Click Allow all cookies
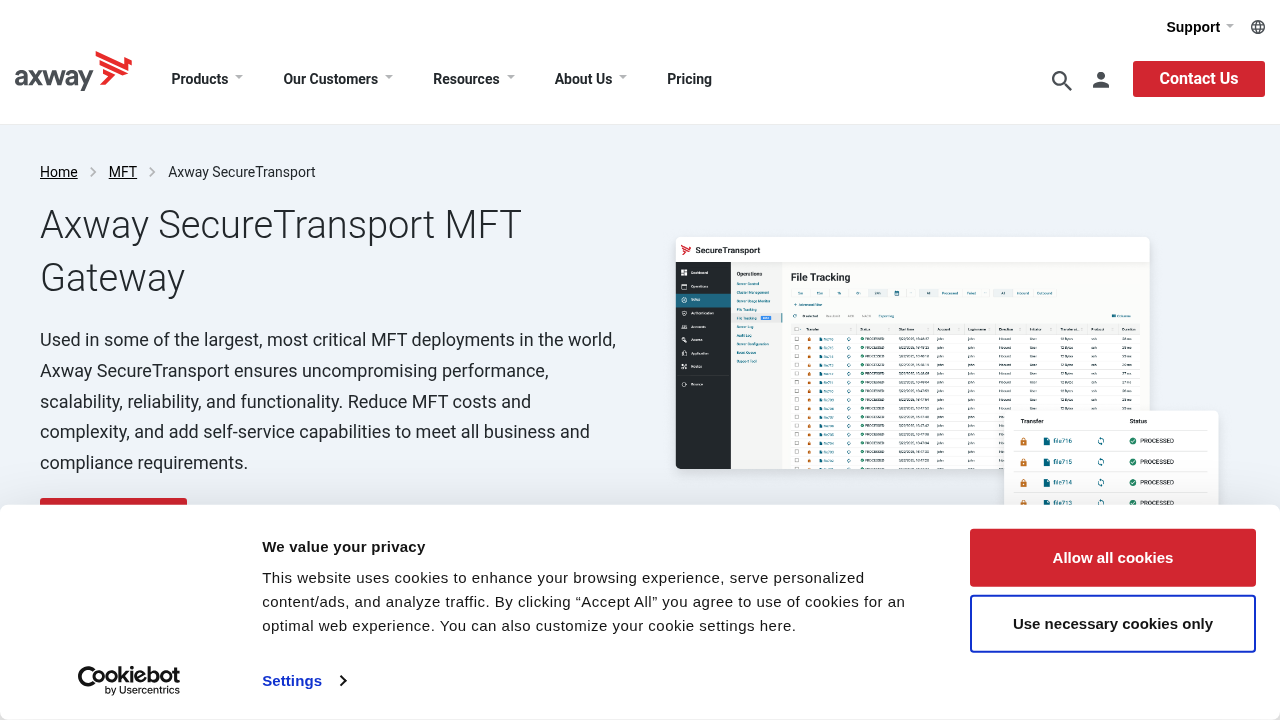Image resolution: width=1280 pixels, height=720 pixels. [1112, 558]
